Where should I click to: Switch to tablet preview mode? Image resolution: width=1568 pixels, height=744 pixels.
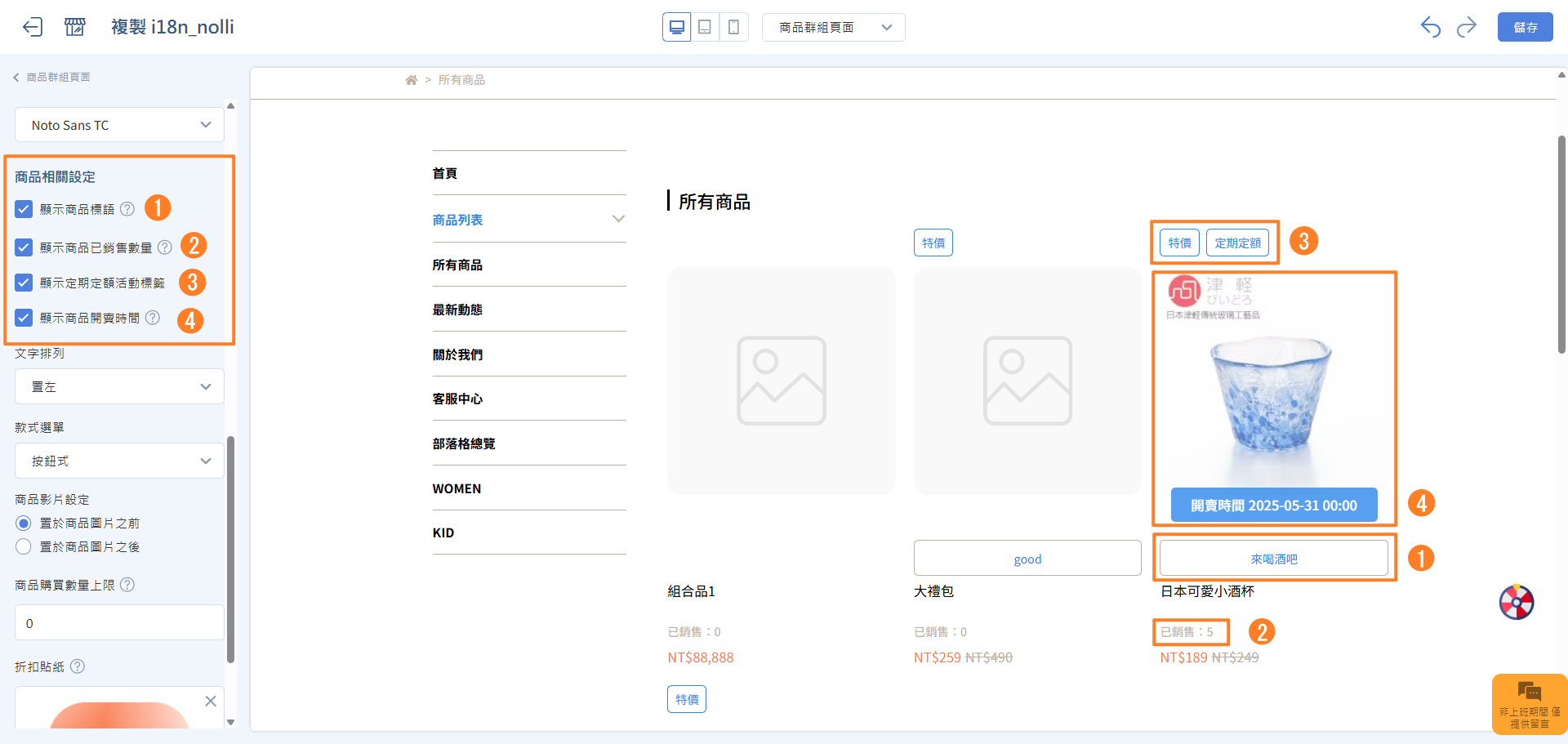pos(705,27)
